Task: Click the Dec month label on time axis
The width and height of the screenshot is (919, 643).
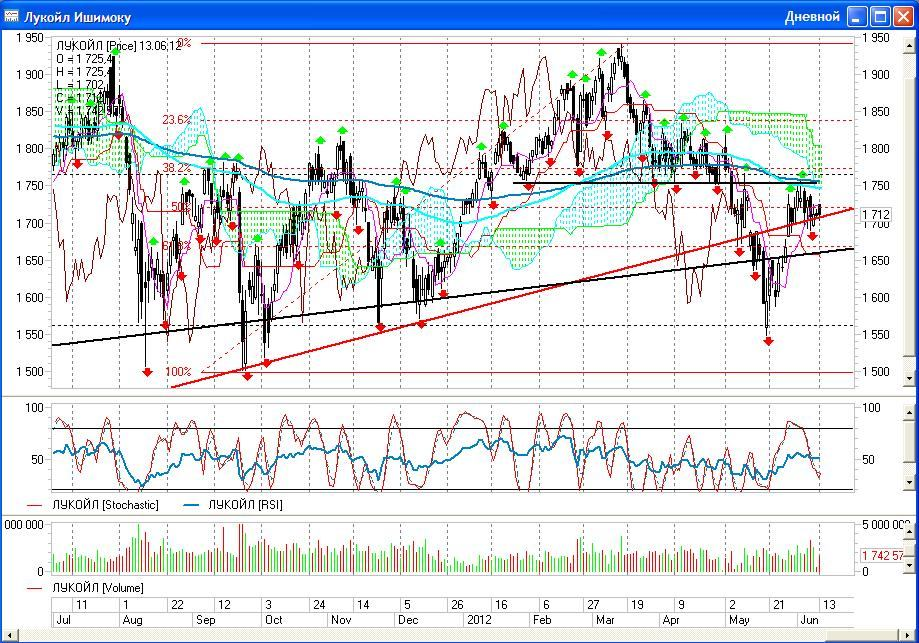Action: pos(408,620)
